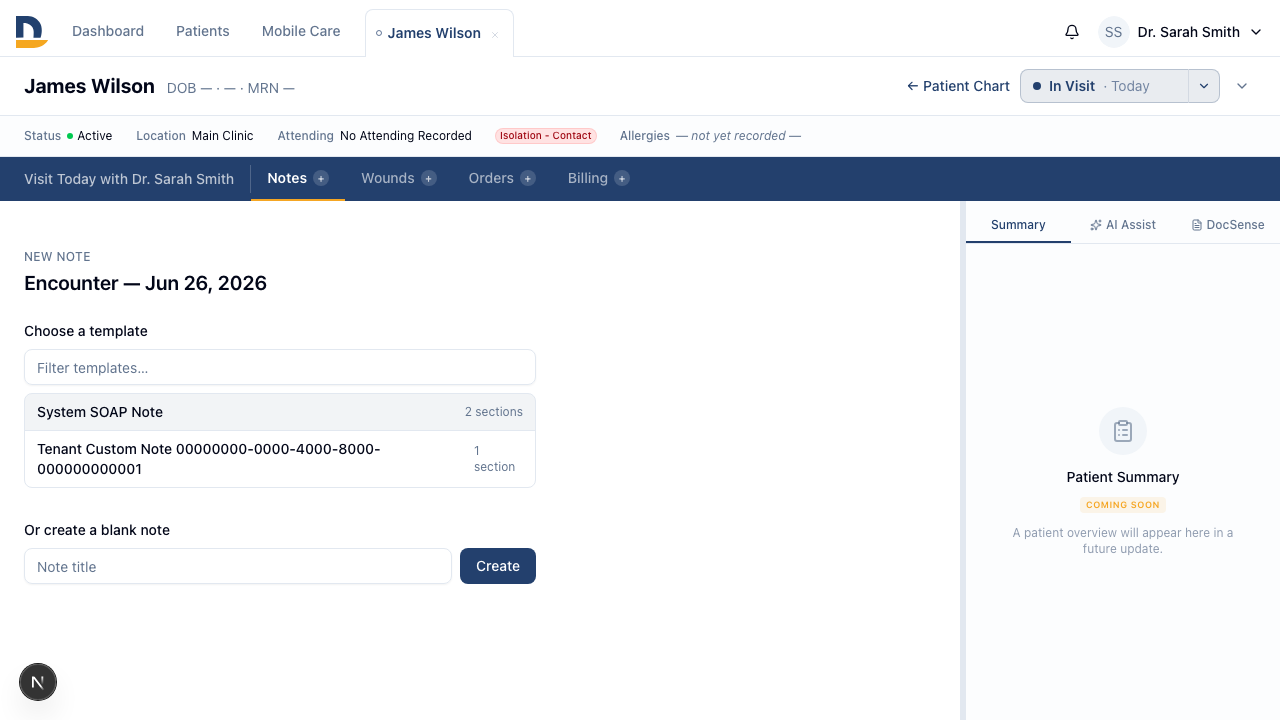Choose the System SOAP Note template
The width and height of the screenshot is (1280, 720).
280,412
